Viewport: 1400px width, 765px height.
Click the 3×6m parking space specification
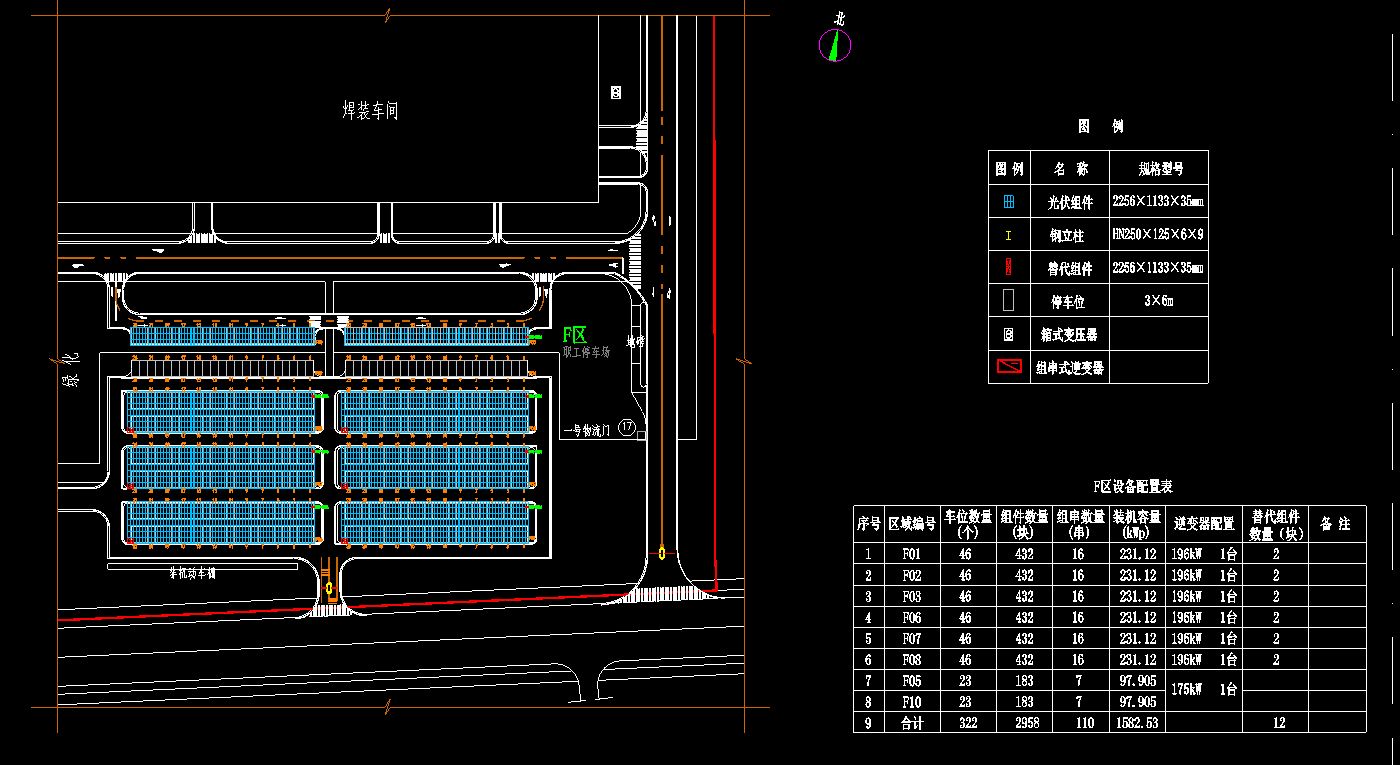pos(1158,301)
